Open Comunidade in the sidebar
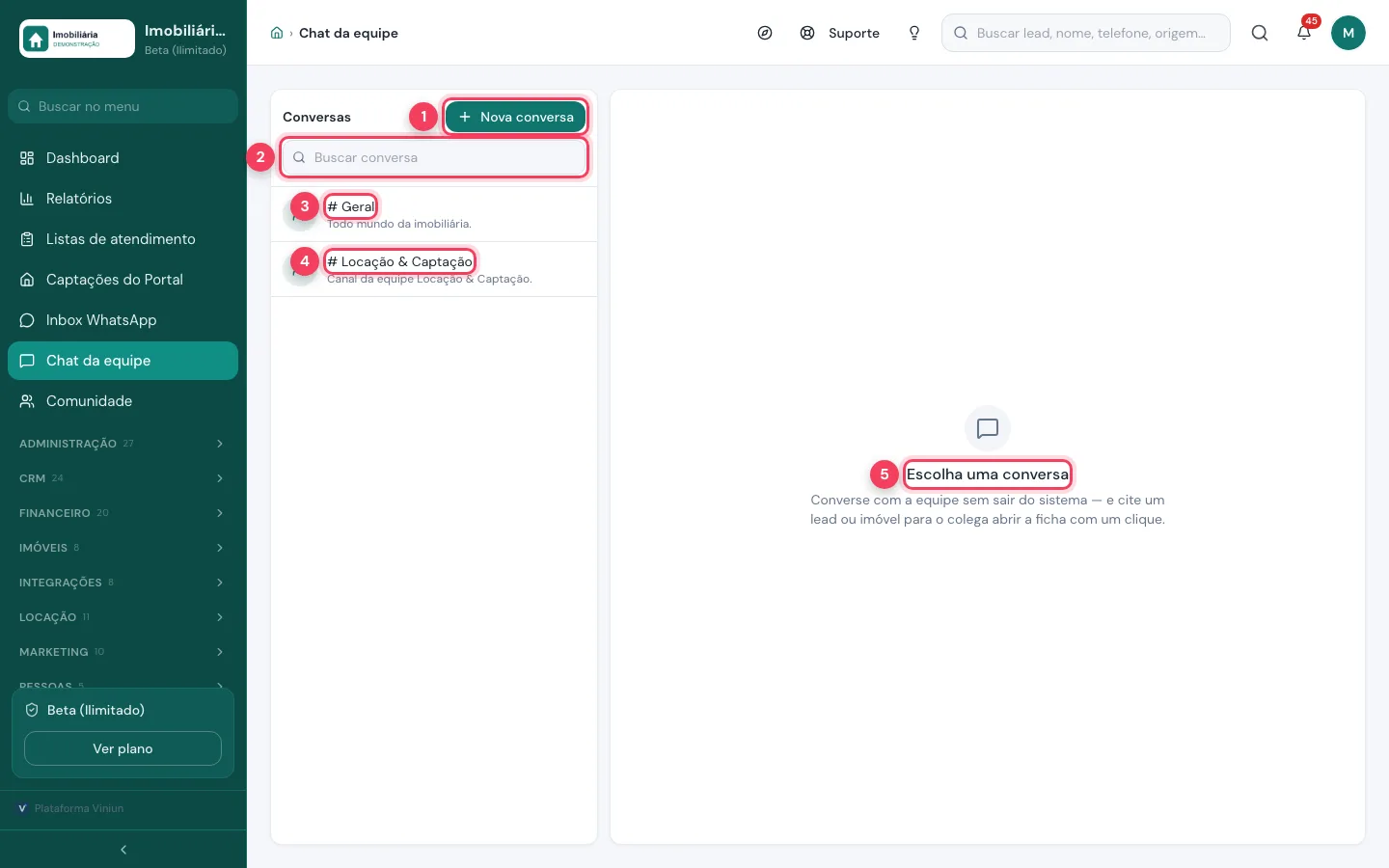The width and height of the screenshot is (1389, 868). pos(123,401)
